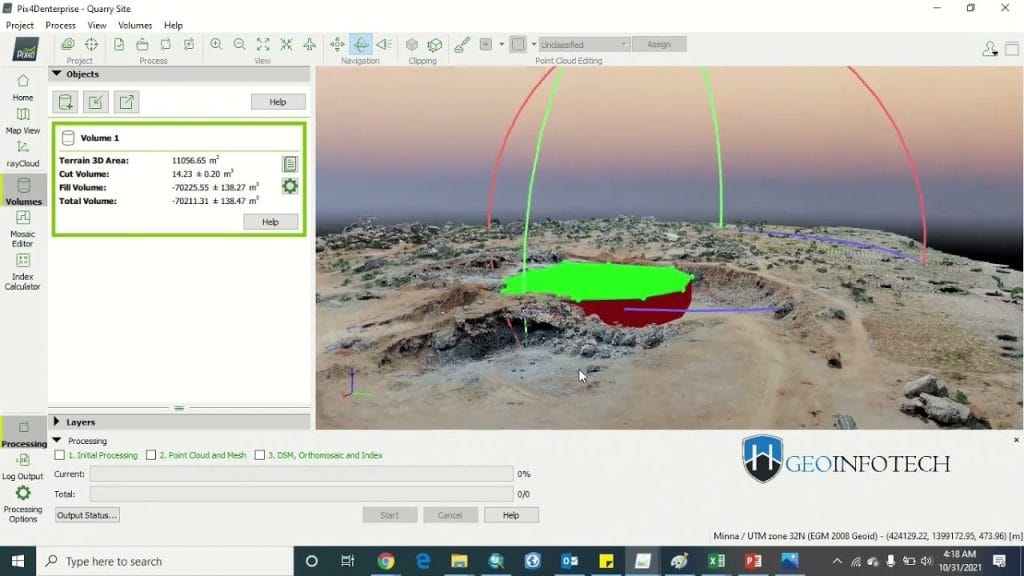Open the Unclassified point group dropdown
Viewport: 1024px width, 576px height.
(583, 44)
